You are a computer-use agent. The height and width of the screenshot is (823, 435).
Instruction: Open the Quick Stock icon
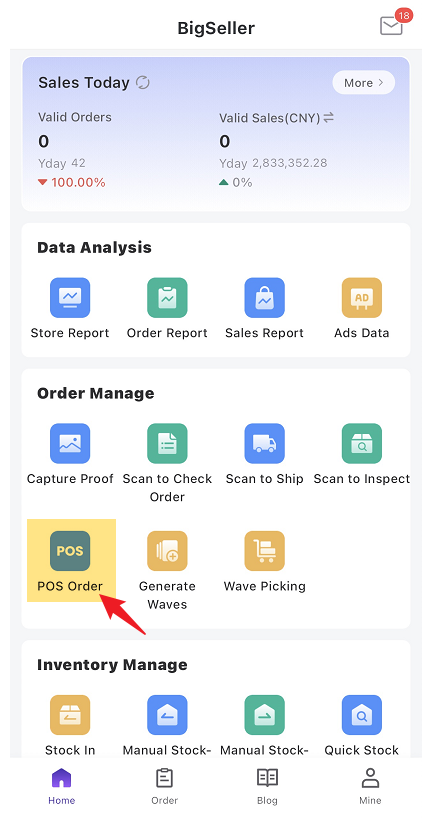click(x=362, y=715)
